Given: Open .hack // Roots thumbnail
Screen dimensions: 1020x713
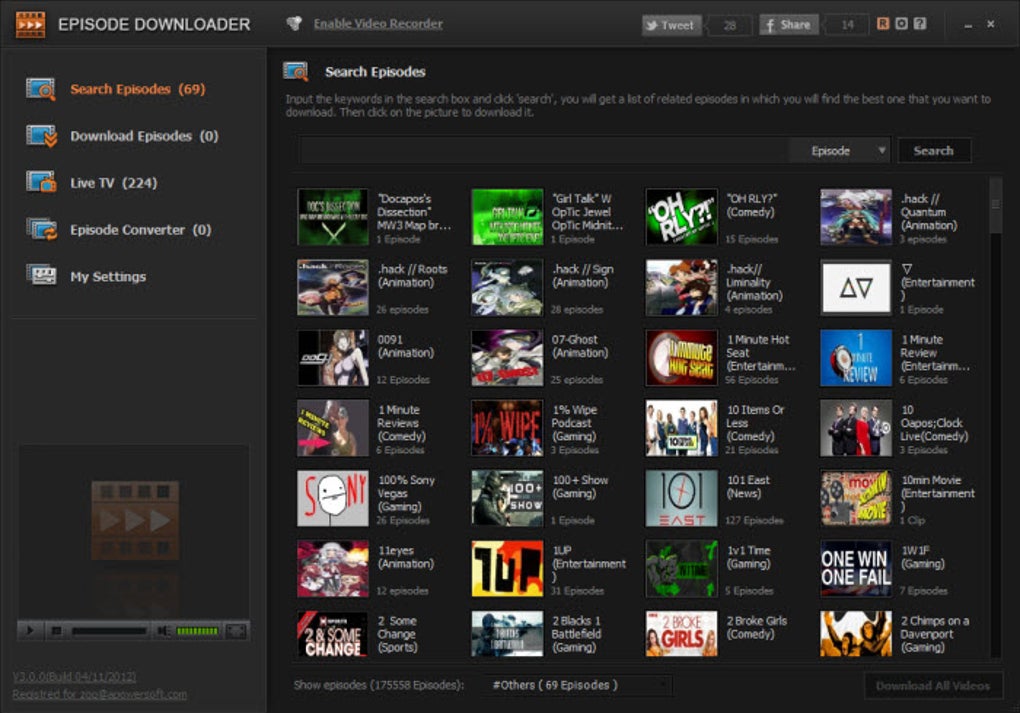Looking at the screenshot, I should 332,287.
